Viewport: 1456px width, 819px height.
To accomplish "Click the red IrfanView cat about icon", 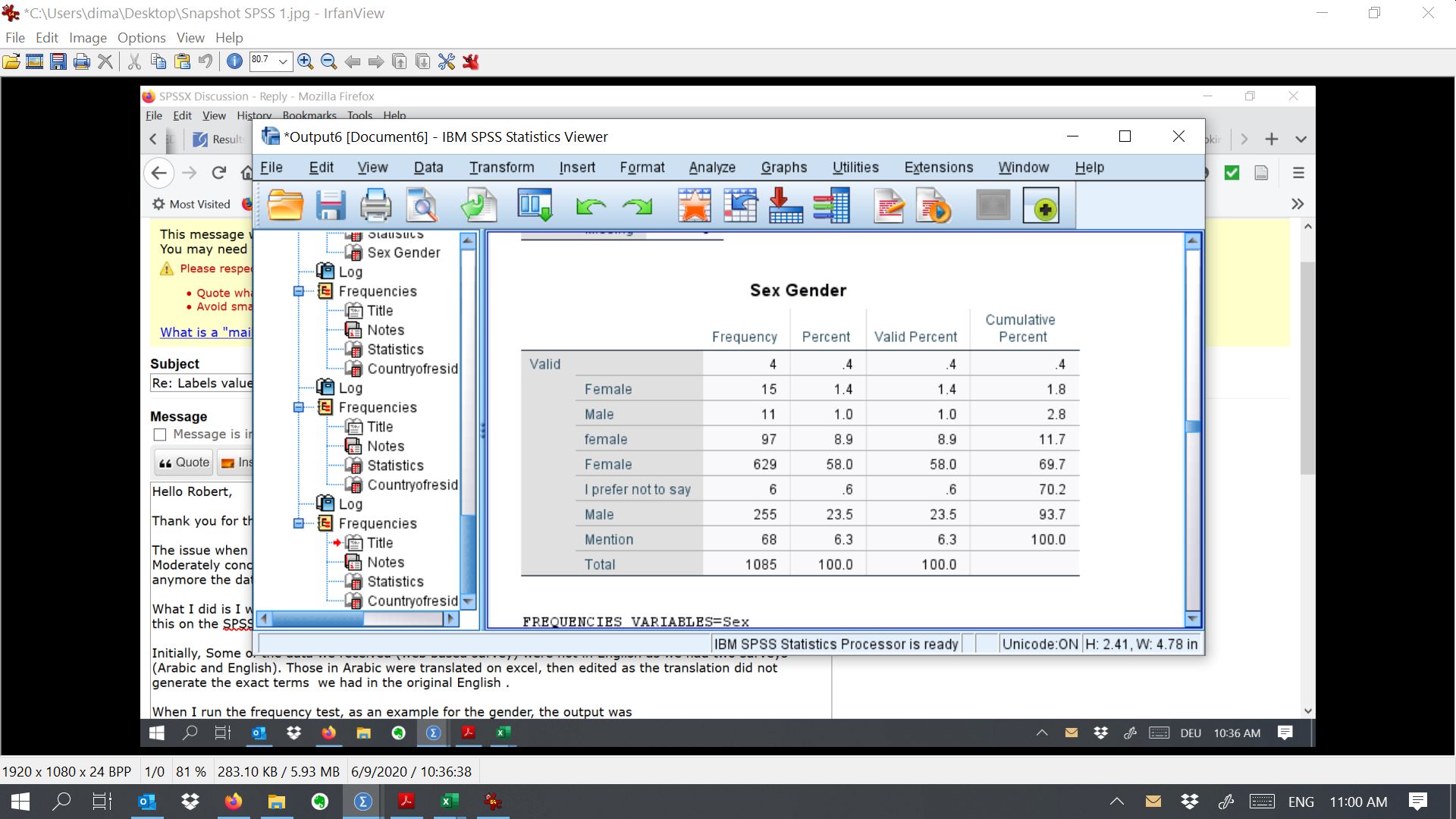I will pyautogui.click(x=471, y=62).
